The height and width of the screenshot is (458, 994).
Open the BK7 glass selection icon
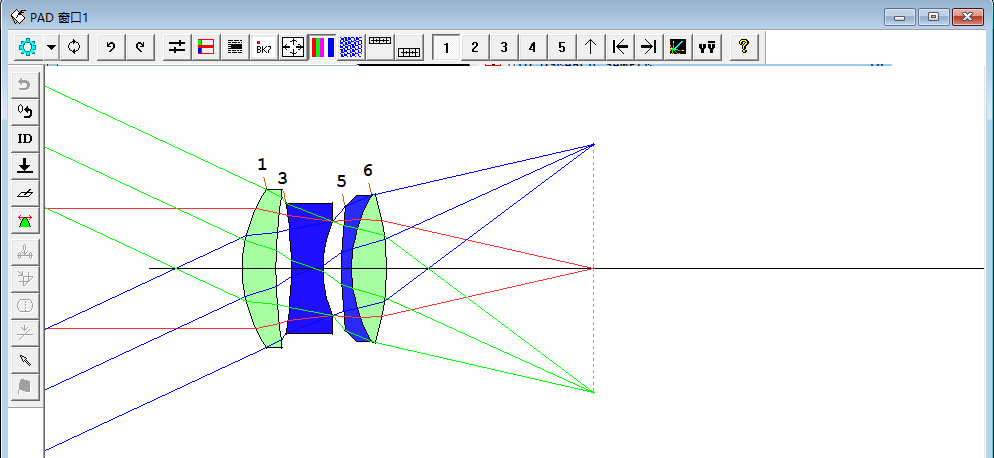(264, 47)
